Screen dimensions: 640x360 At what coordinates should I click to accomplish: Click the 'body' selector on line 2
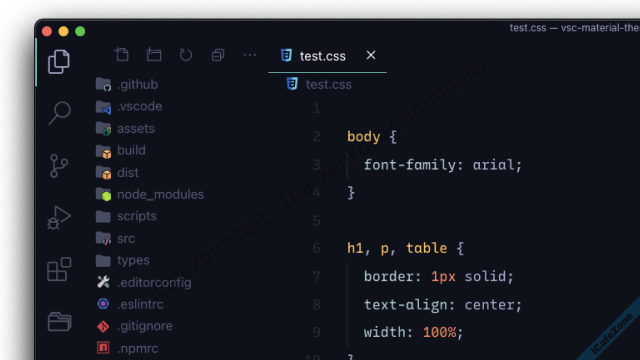click(x=364, y=137)
